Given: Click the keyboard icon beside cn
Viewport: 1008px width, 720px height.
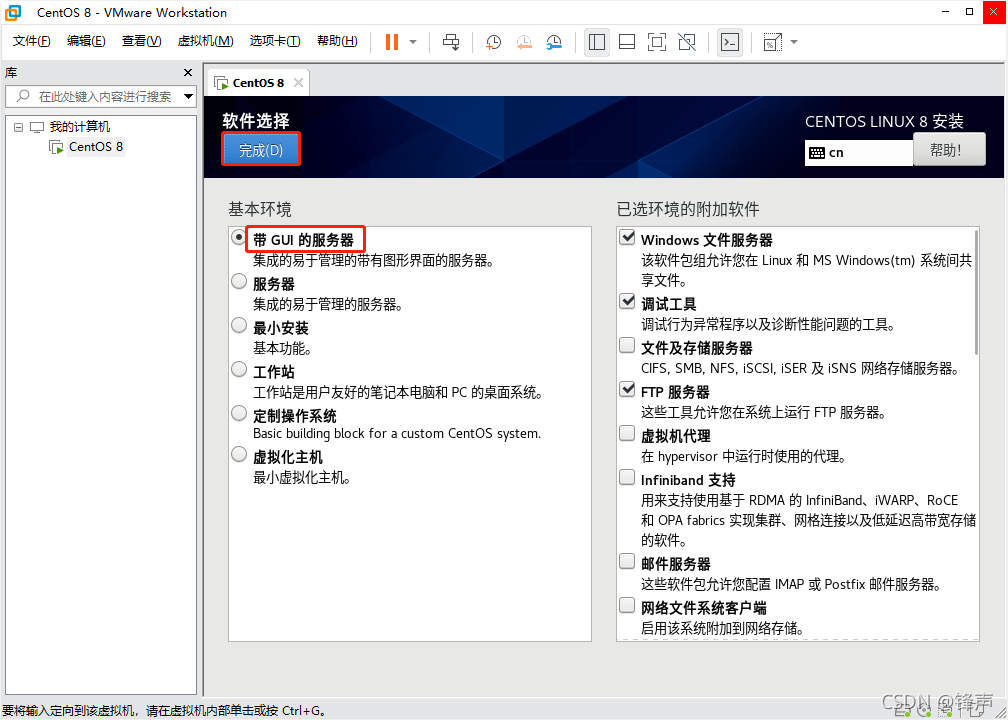Looking at the screenshot, I should 817,153.
